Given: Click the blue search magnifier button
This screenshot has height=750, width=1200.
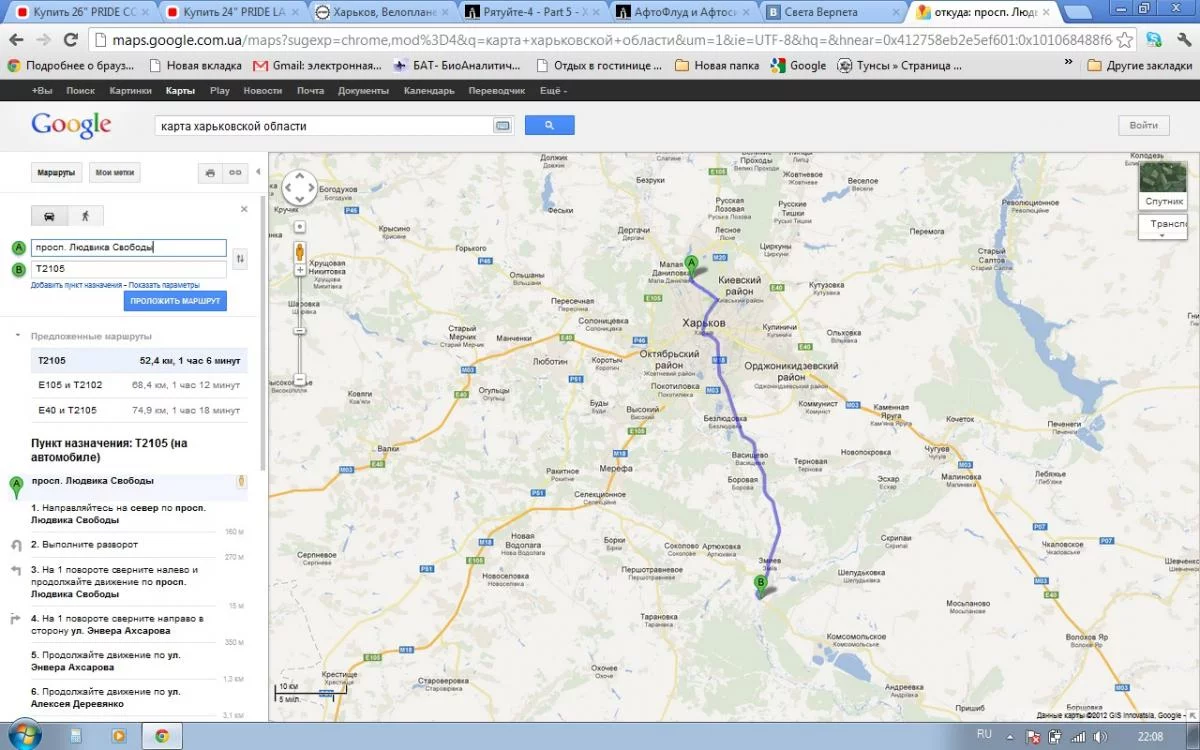Looking at the screenshot, I should pyautogui.click(x=549, y=125).
